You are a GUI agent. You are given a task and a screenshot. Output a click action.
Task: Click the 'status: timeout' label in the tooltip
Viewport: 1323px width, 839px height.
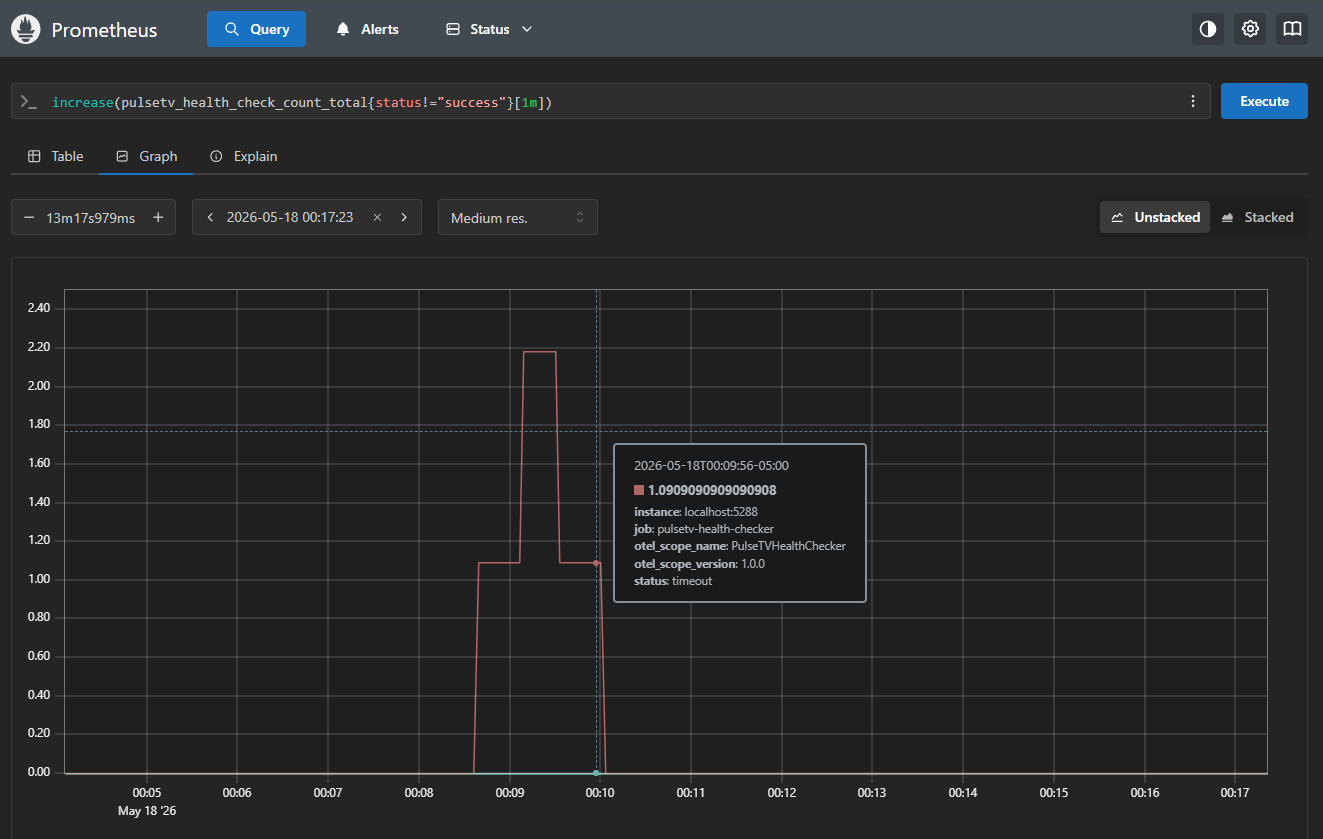pos(673,581)
